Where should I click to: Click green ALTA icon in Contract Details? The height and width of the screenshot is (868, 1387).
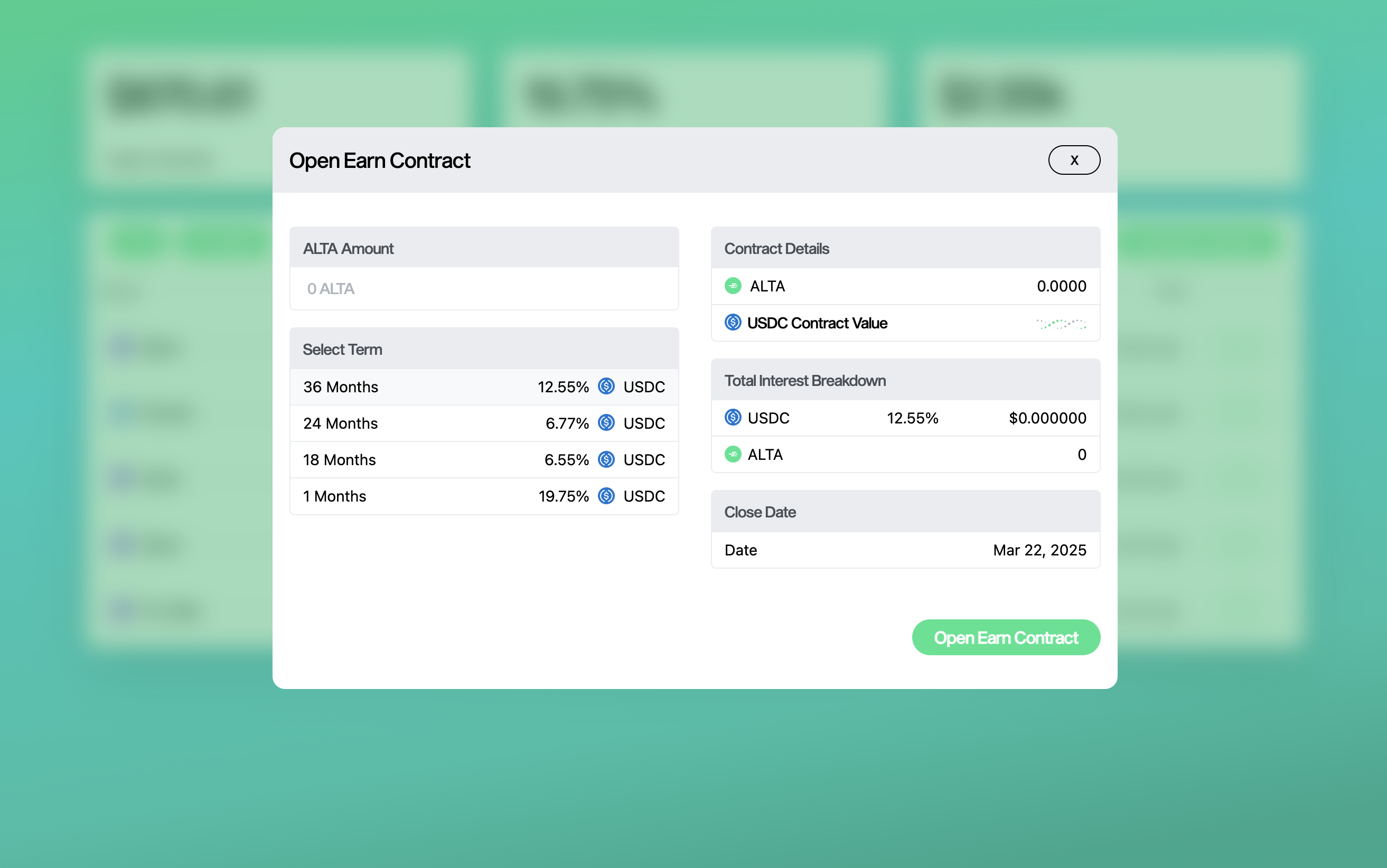click(x=733, y=286)
